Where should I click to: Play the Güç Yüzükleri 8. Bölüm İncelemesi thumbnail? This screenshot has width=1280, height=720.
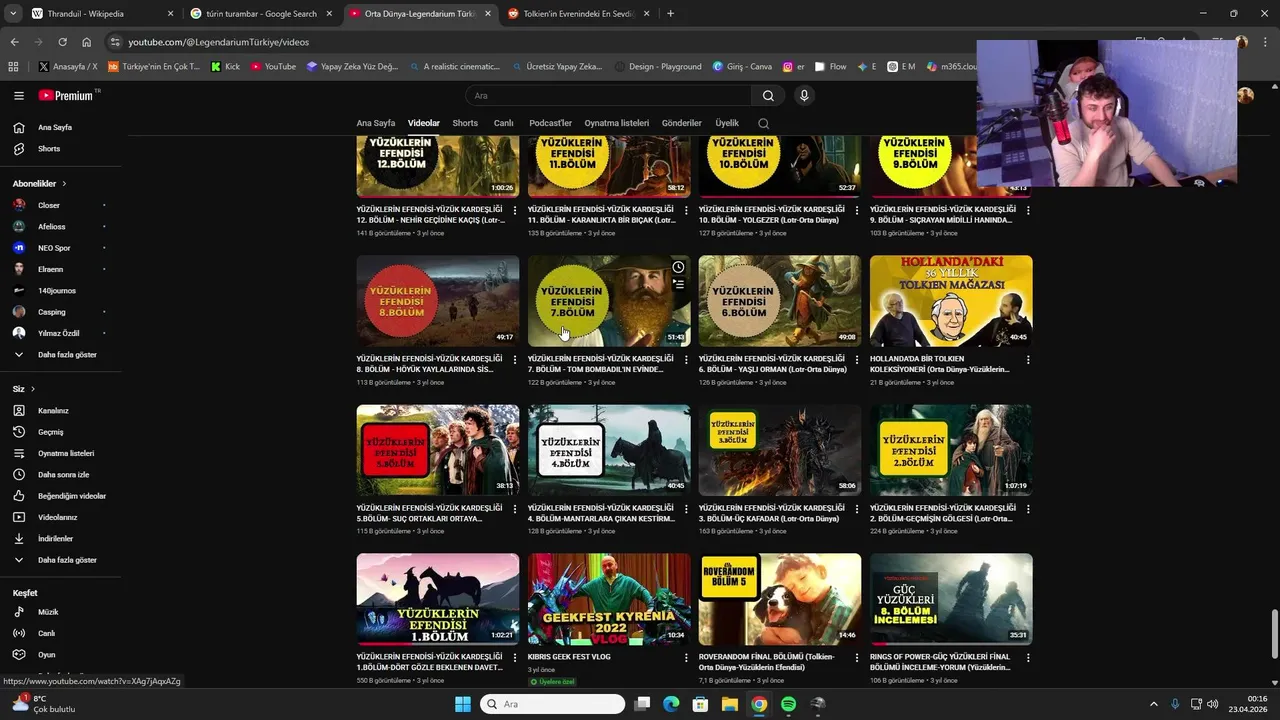pyautogui.click(x=951, y=599)
